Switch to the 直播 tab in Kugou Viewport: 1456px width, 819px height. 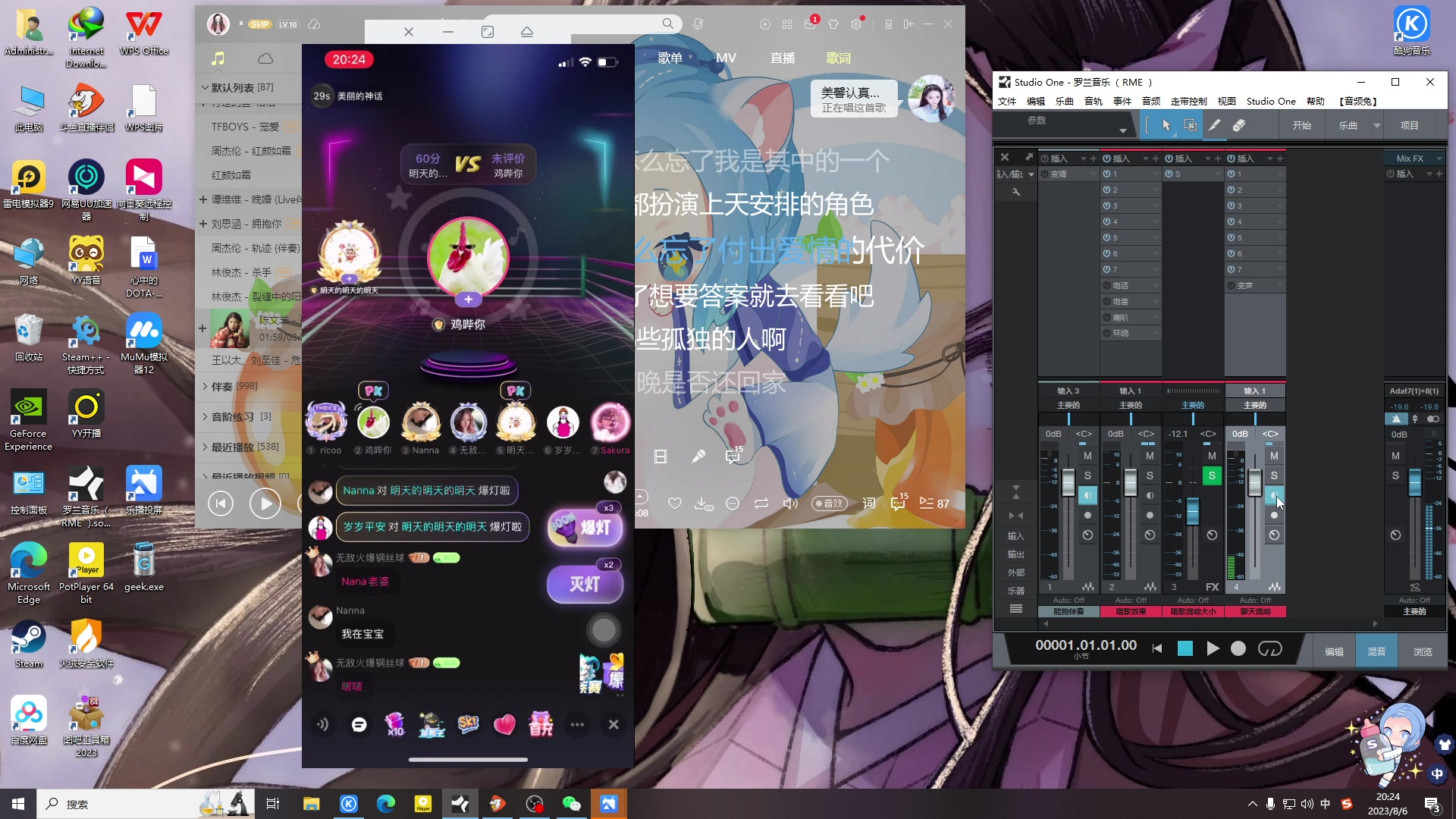pyautogui.click(x=783, y=58)
